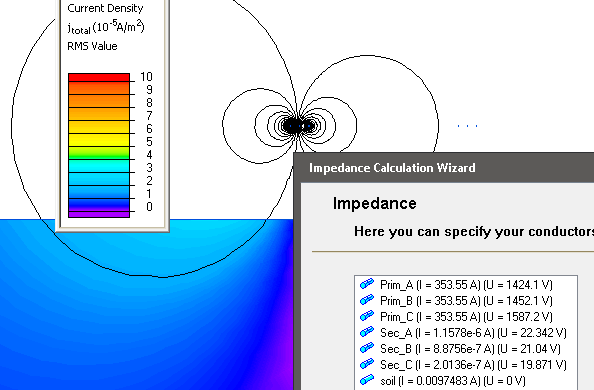This screenshot has width=594, height=390.
Task: Click the Sec_C conductor icon
Action: (367, 364)
